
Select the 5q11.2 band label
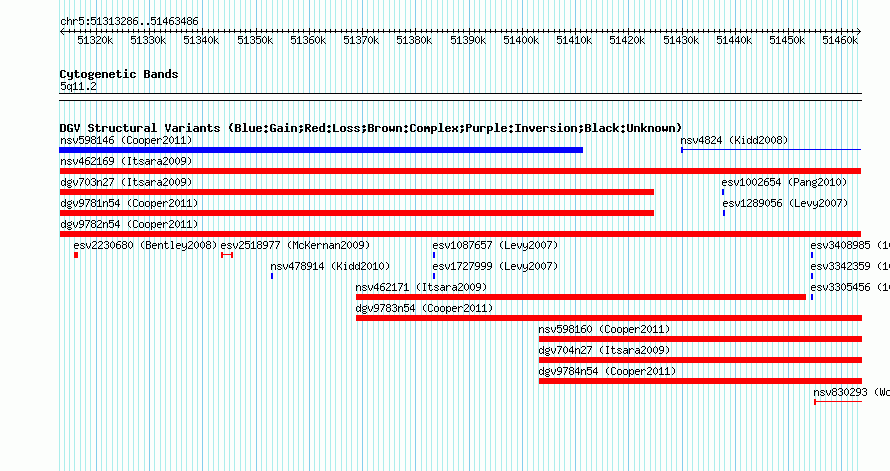(x=78, y=87)
